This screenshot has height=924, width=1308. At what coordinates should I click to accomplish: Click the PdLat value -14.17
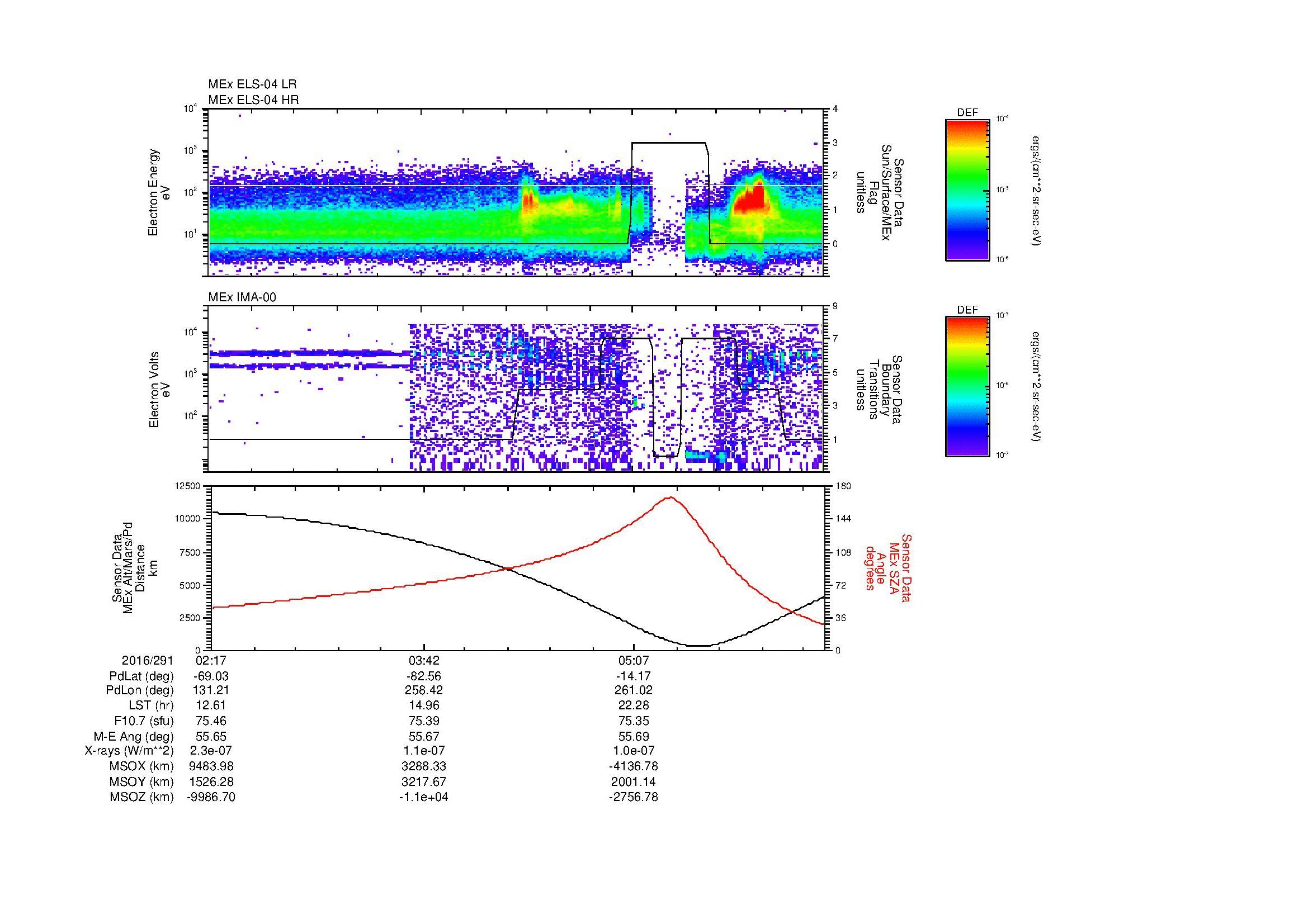tap(634, 676)
